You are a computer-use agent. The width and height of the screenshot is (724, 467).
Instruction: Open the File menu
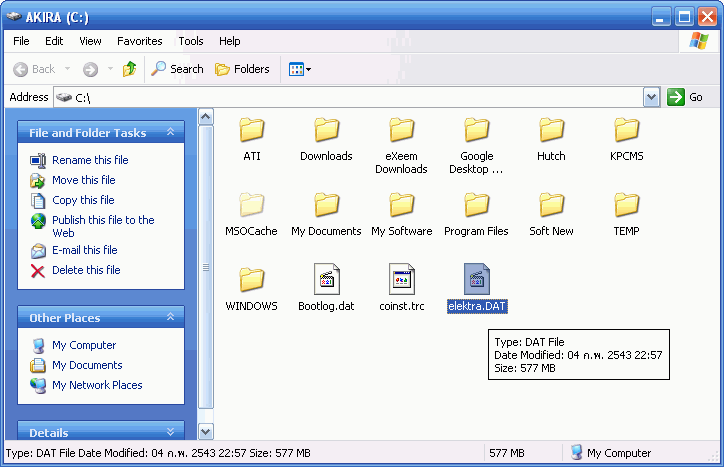click(x=21, y=41)
